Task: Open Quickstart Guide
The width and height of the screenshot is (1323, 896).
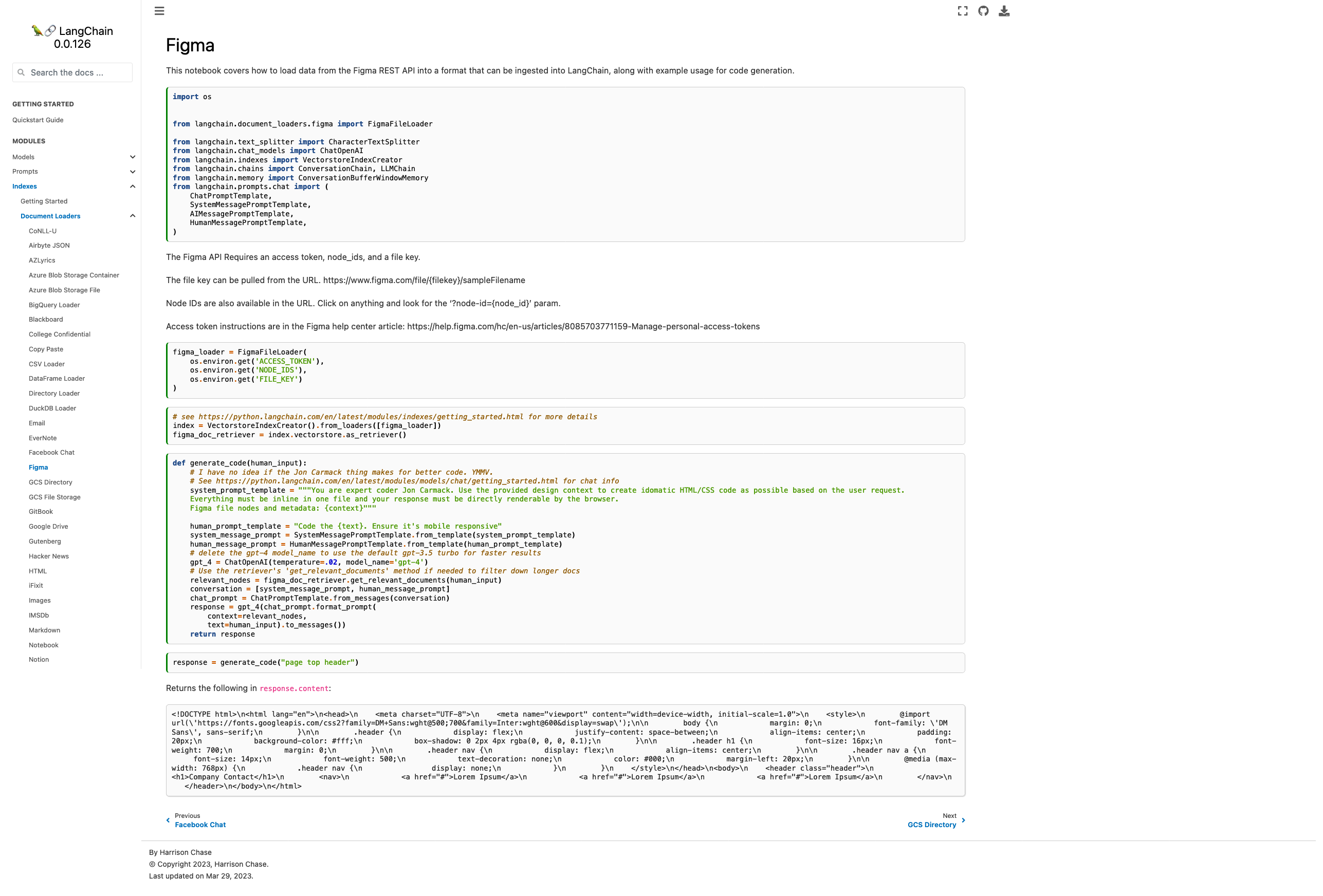Action: [38, 120]
